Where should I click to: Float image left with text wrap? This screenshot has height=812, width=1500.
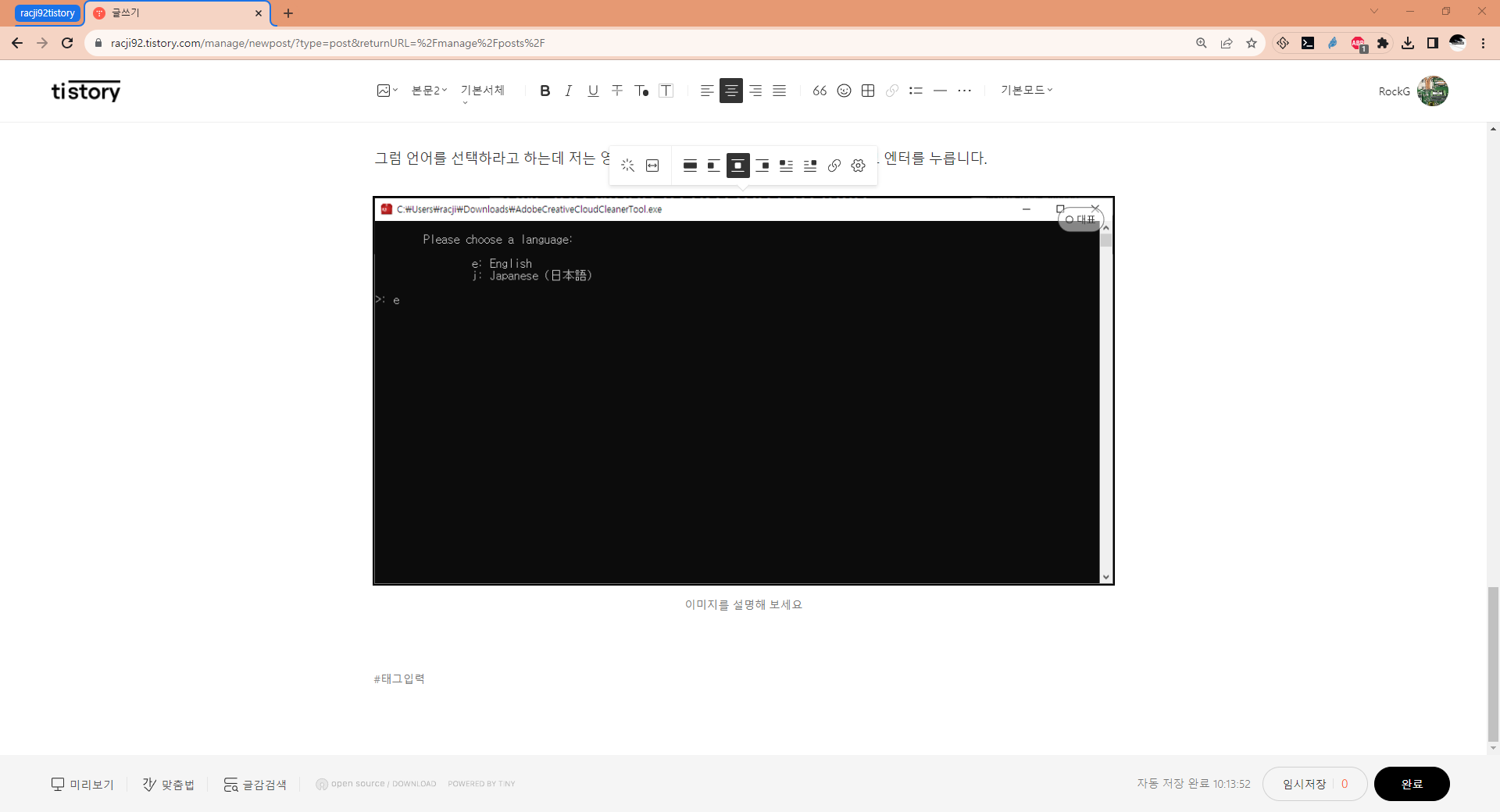click(787, 166)
